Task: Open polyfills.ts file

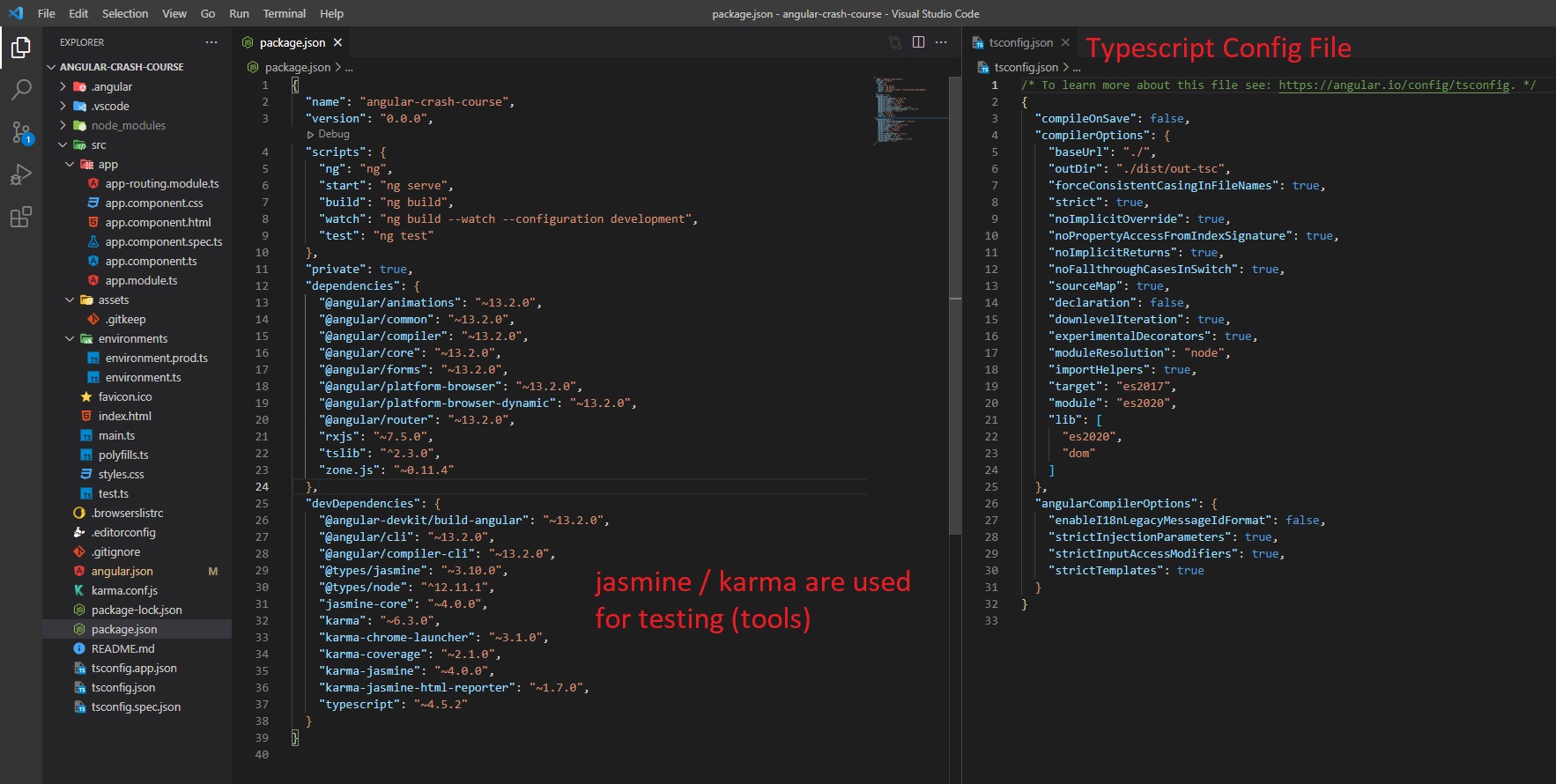Action: 137,455
